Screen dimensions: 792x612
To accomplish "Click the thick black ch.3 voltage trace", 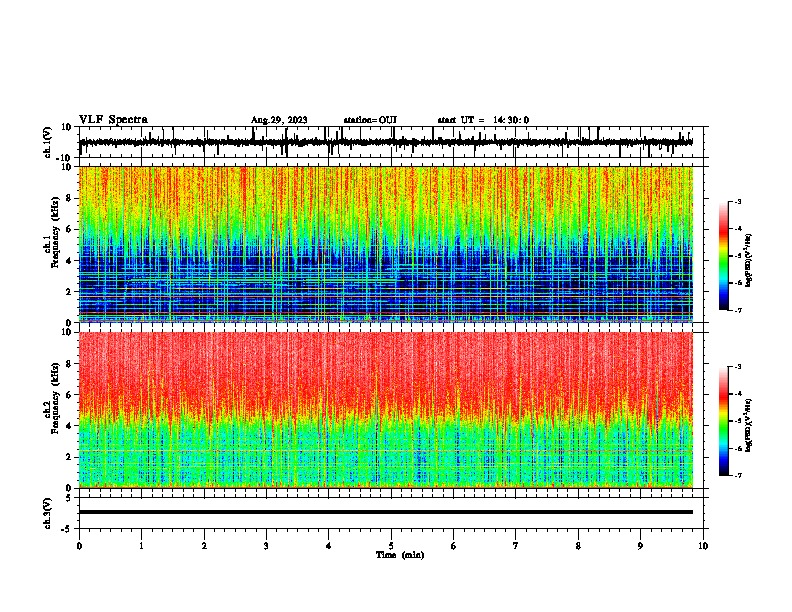I will click(x=385, y=512).
